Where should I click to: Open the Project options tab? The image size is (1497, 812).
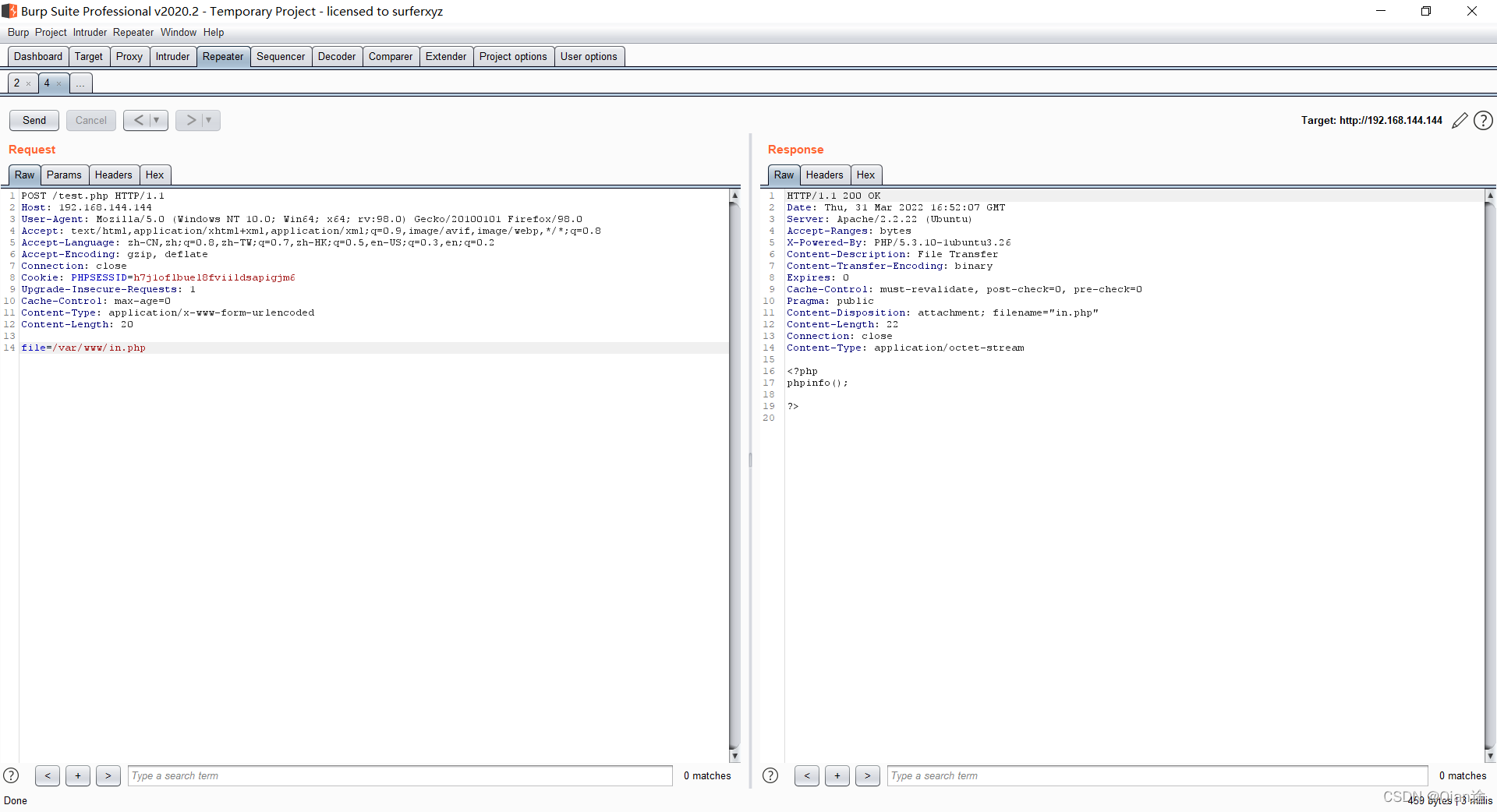513,56
